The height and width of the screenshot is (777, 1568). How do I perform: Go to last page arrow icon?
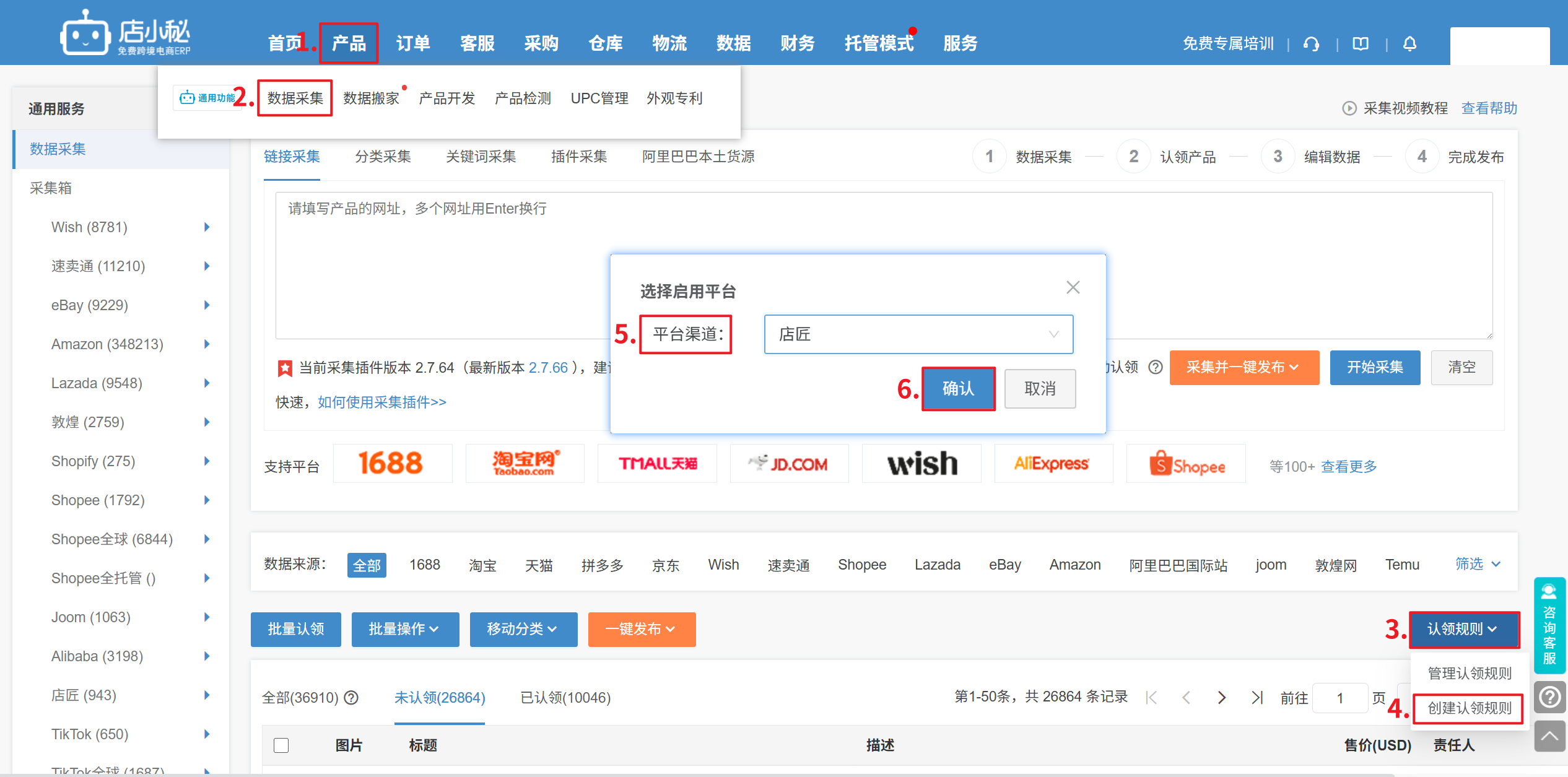pyautogui.click(x=1257, y=698)
